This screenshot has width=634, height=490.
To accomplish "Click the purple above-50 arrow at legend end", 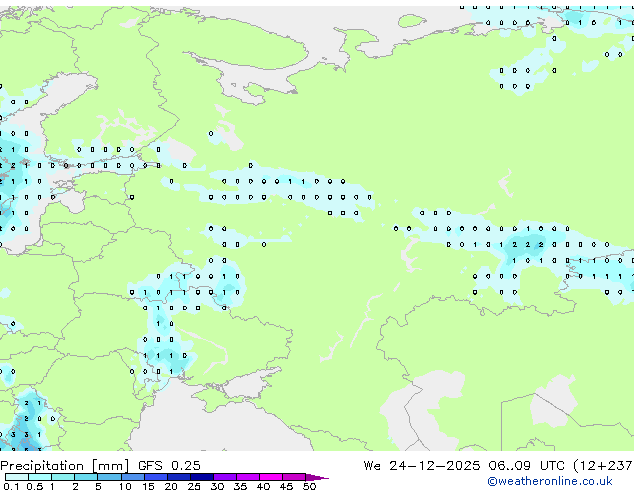I will [x=316, y=478].
